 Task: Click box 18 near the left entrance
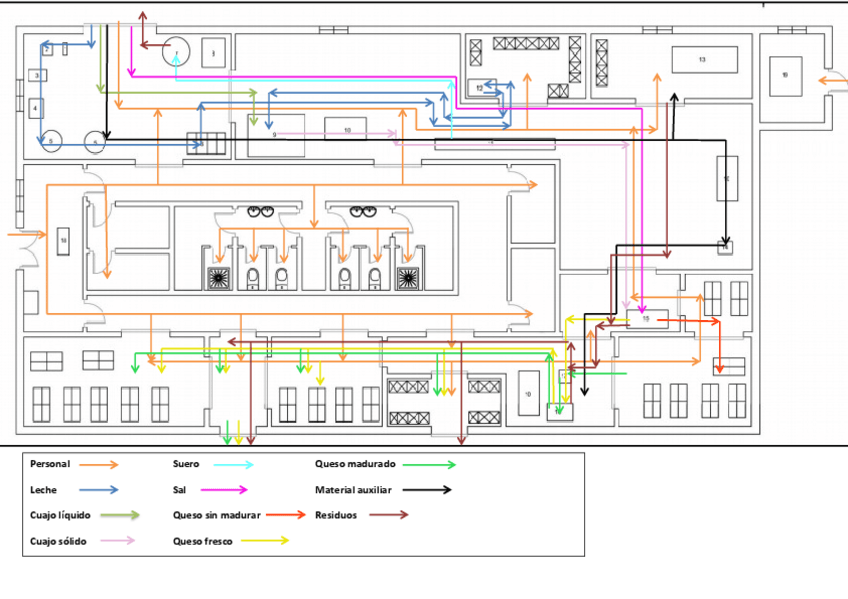(63, 240)
